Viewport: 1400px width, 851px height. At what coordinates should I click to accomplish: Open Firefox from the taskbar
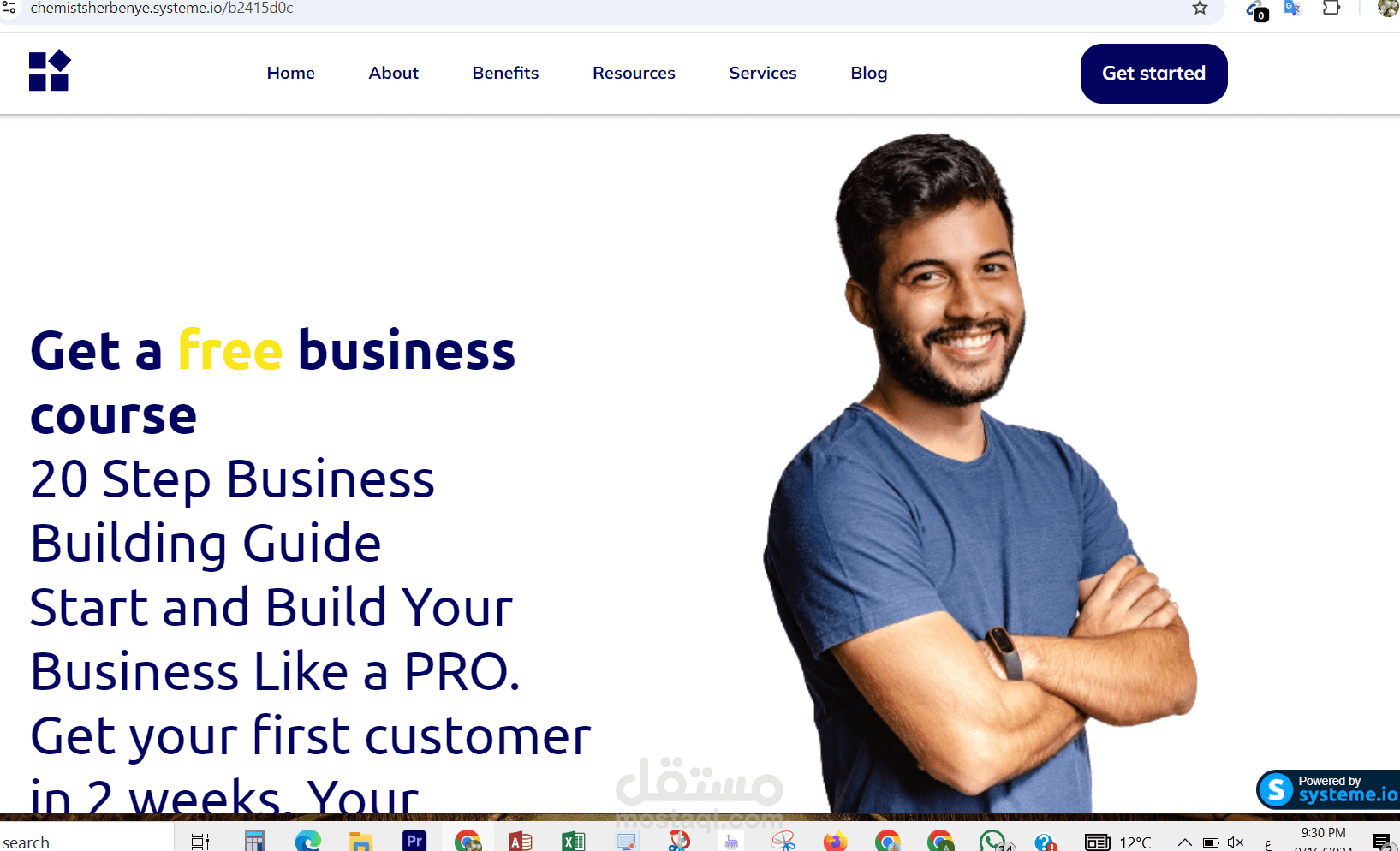[x=835, y=841]
